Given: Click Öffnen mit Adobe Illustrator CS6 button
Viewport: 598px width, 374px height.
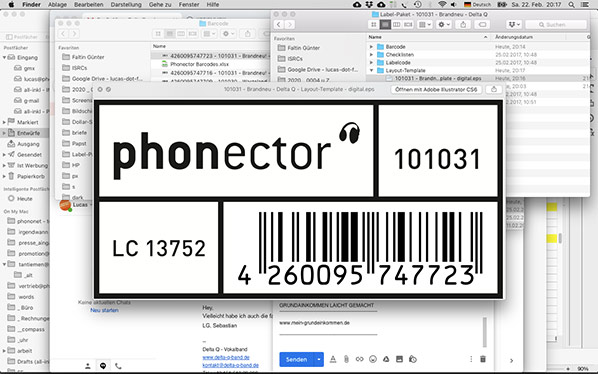Looking at the screenshot, I should coord(436,89).
